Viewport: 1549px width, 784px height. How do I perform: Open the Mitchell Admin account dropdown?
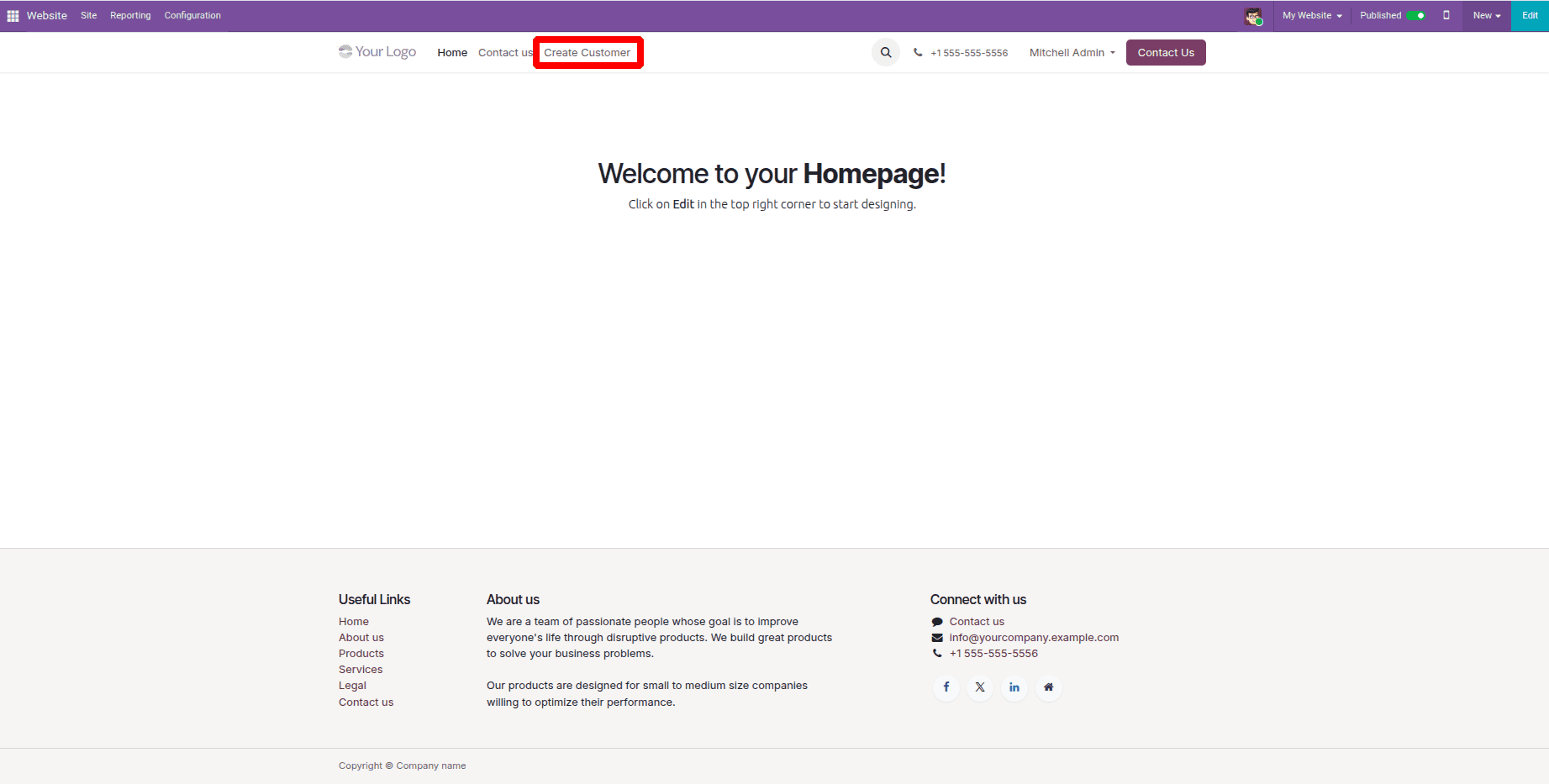point(1071,52)
